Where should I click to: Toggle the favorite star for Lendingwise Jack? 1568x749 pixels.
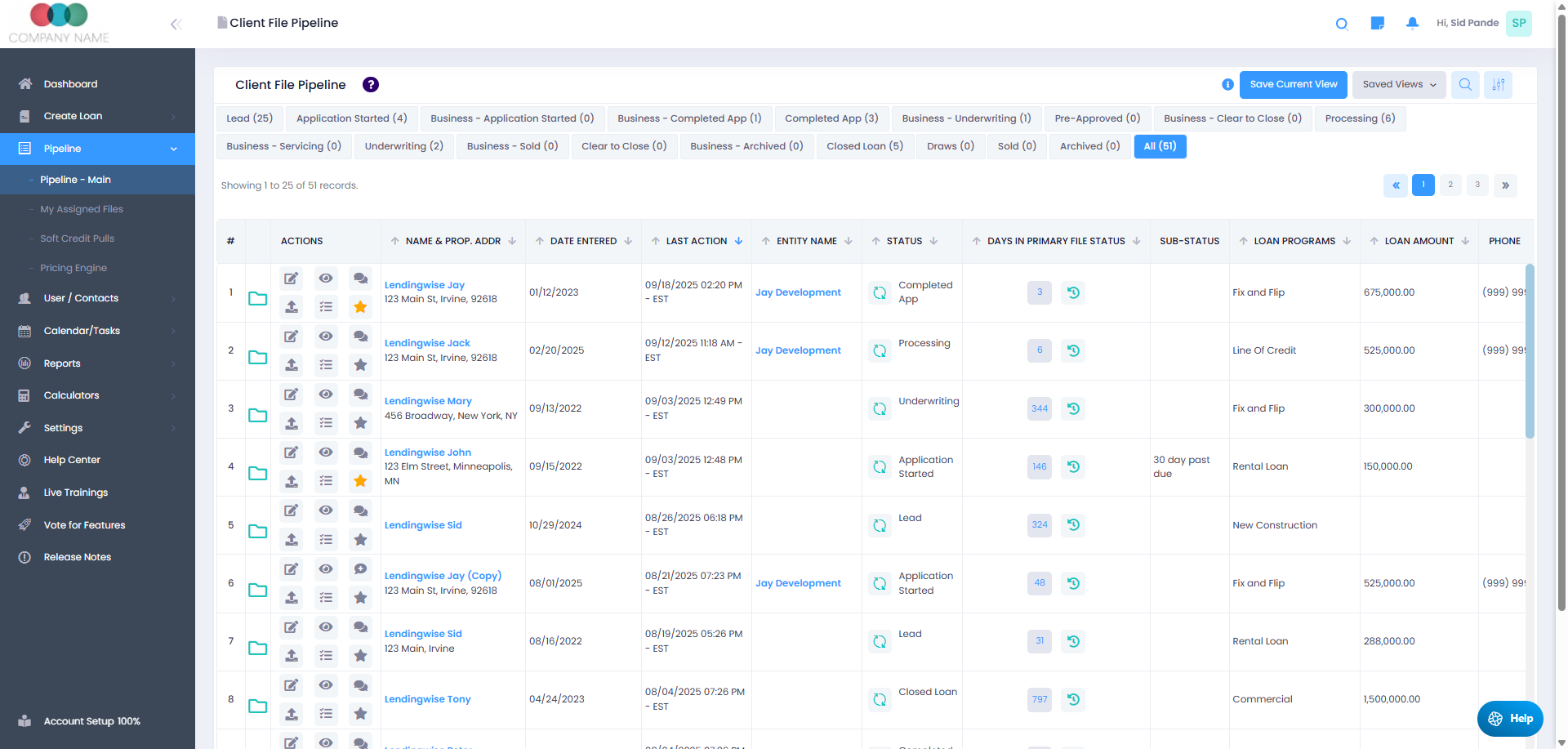[360, 365]
